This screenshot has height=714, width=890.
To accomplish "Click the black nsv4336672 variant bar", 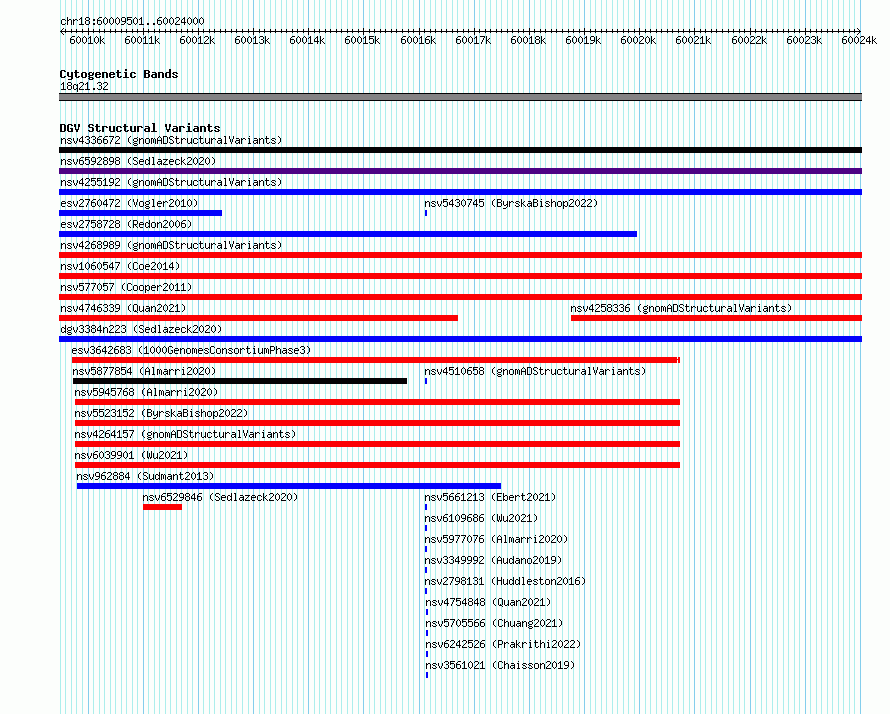I will pos(460,150).
